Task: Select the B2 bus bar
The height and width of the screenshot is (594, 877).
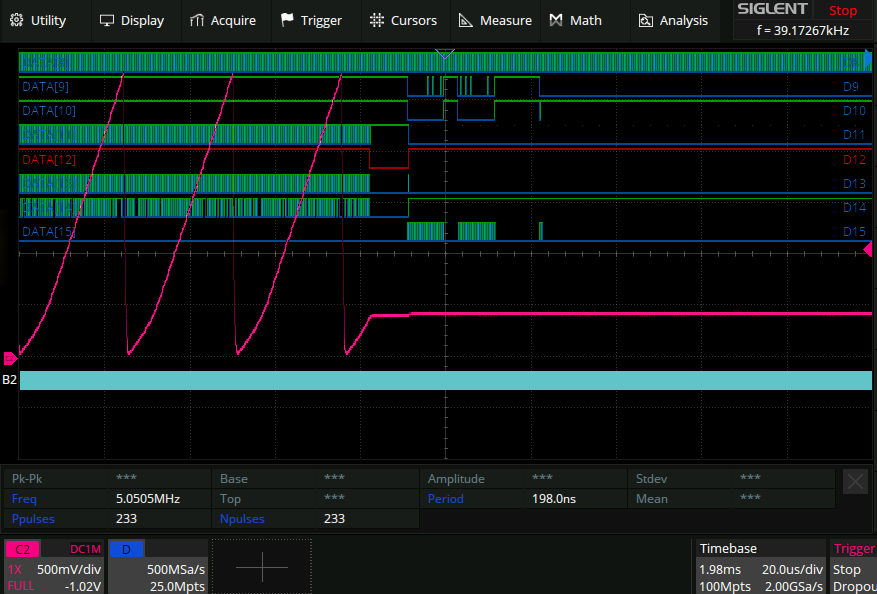Action: click(x=445, y=380)
